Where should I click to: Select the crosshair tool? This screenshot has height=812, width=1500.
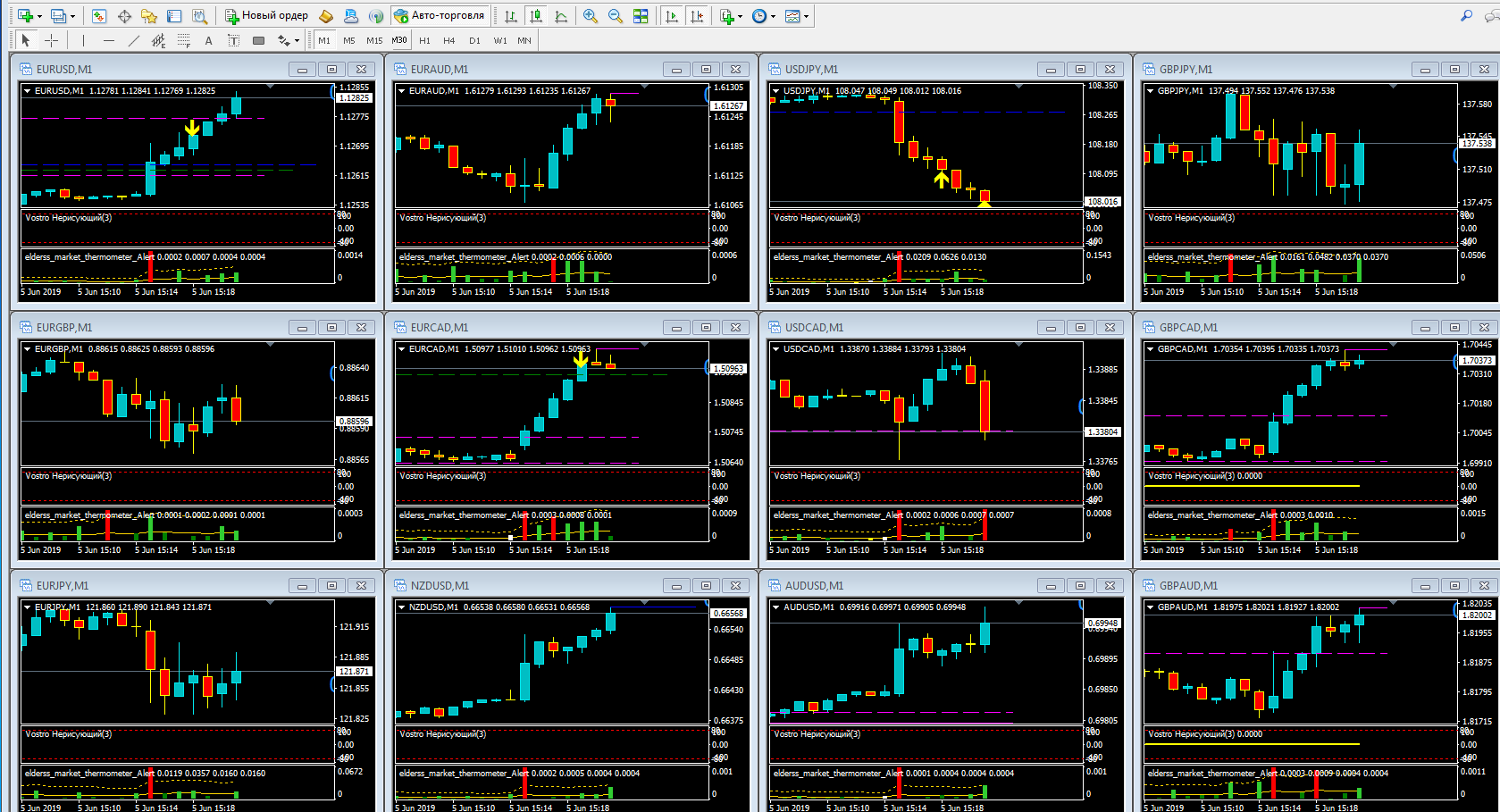click(52, 40)
